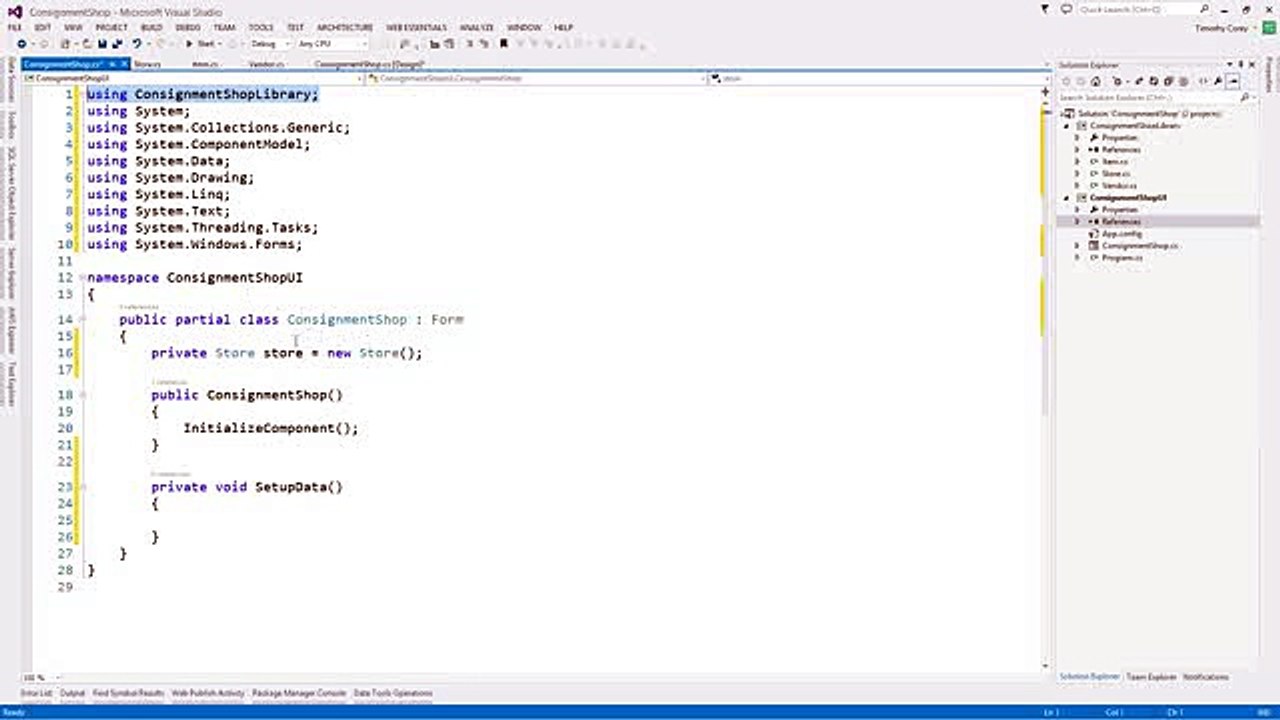Click the feedback speech bubble icon

[x=1066, y=9]
